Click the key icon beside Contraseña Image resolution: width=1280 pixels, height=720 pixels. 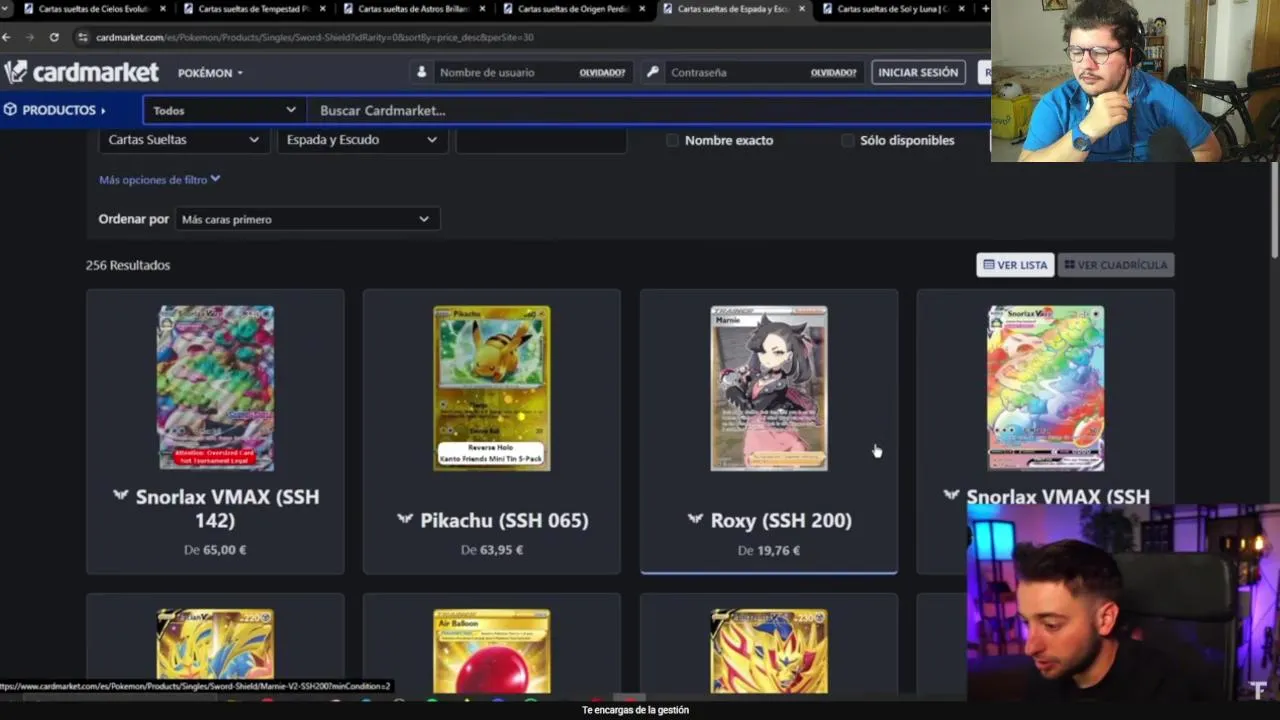pyautogui.click(x=652, y=72)
